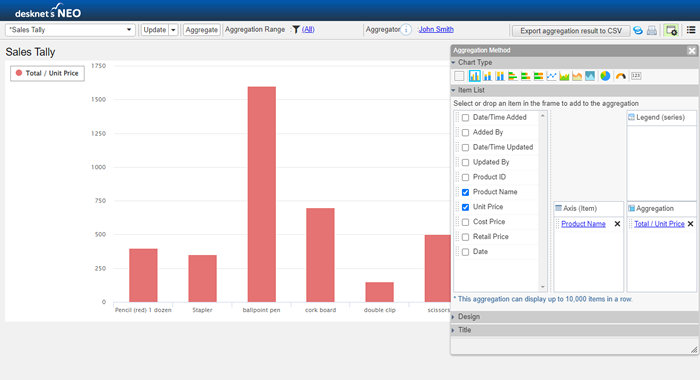Open the list view menu icon
The image size is (700, 380).
point(691,30)
